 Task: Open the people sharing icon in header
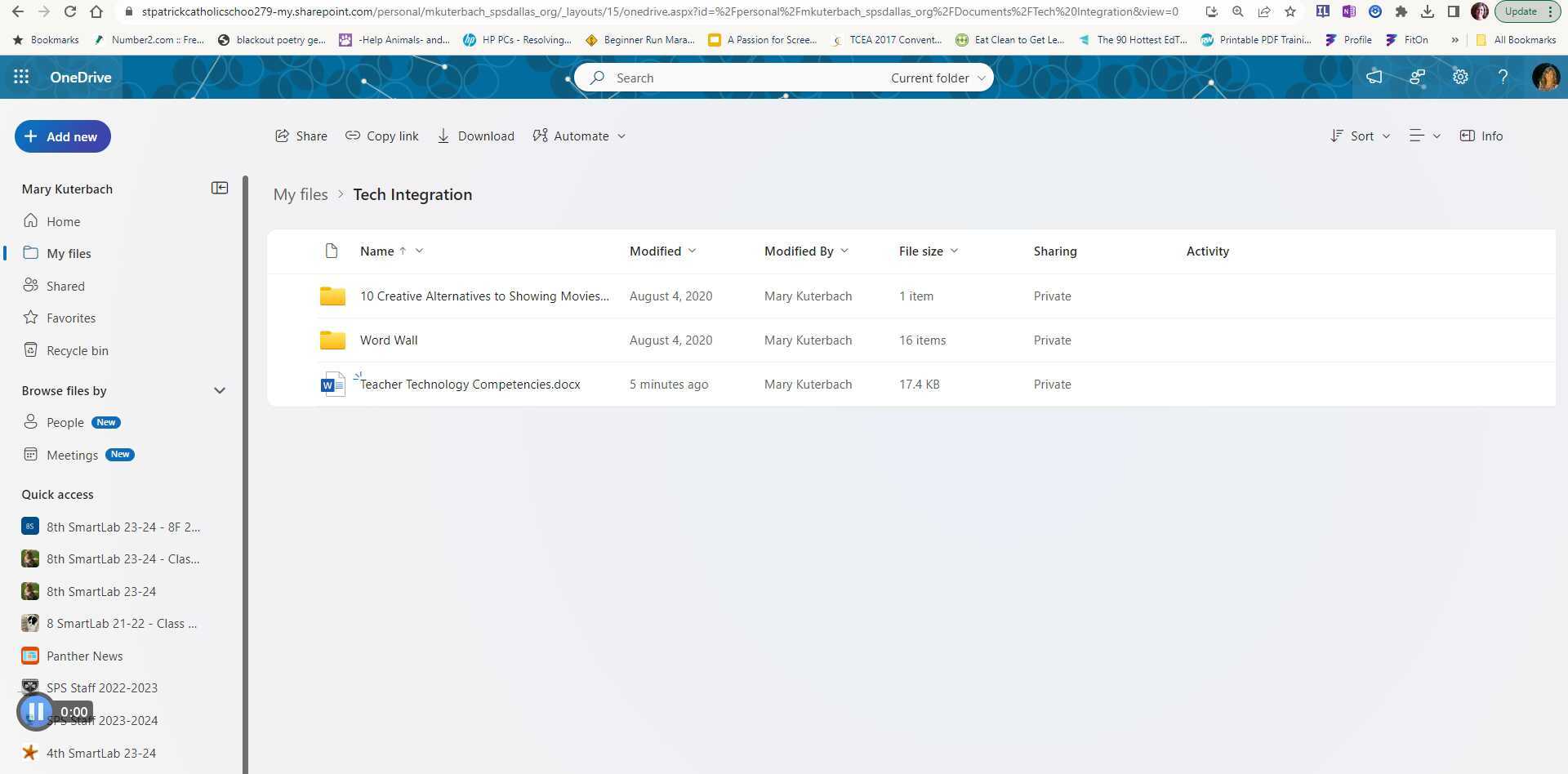tap(1418, 77)
